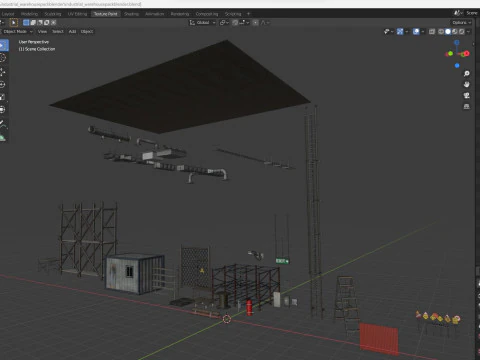Click the zoom viewport magnifier icon

tap(467, 73)
